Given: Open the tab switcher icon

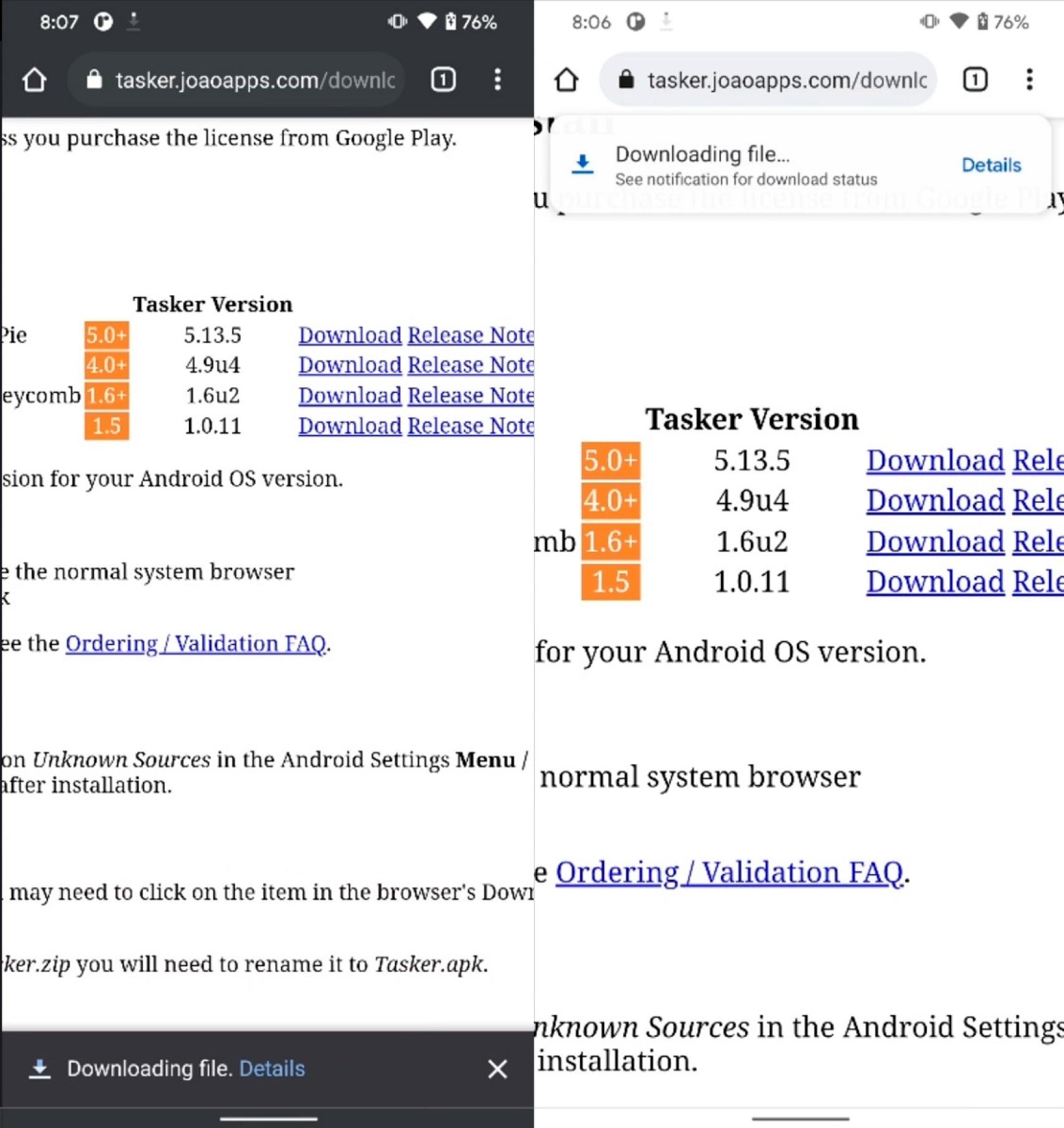Looking at the screenshot, I should [443, 79].
